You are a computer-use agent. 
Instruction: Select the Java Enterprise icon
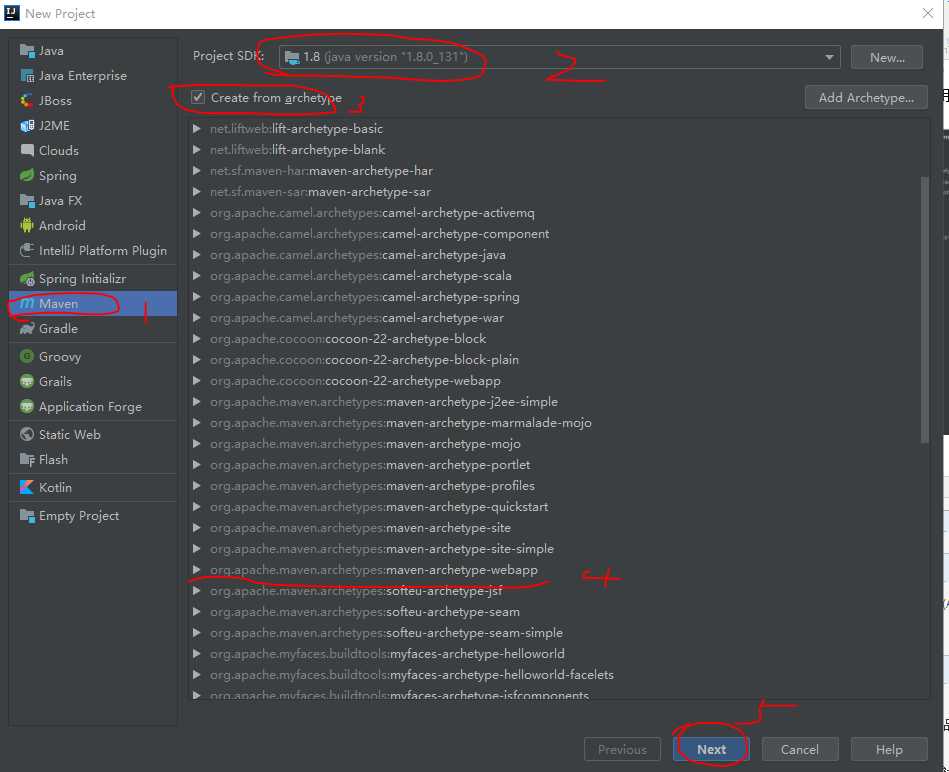(27, 76)
